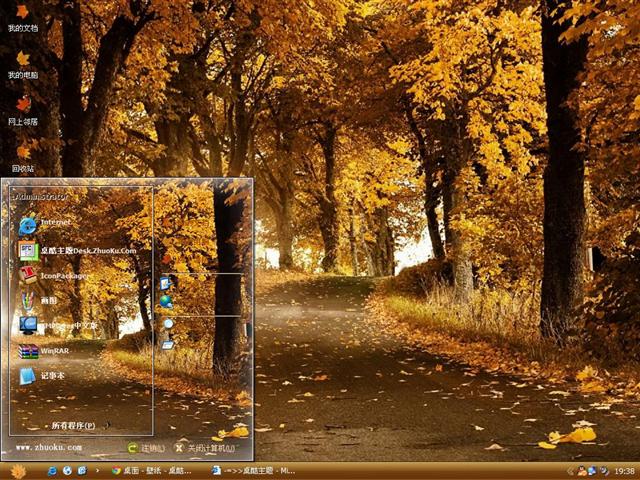Expand 所有程序 all programs list
Viewport: 640px width, 480px height.
pos(72,425)
